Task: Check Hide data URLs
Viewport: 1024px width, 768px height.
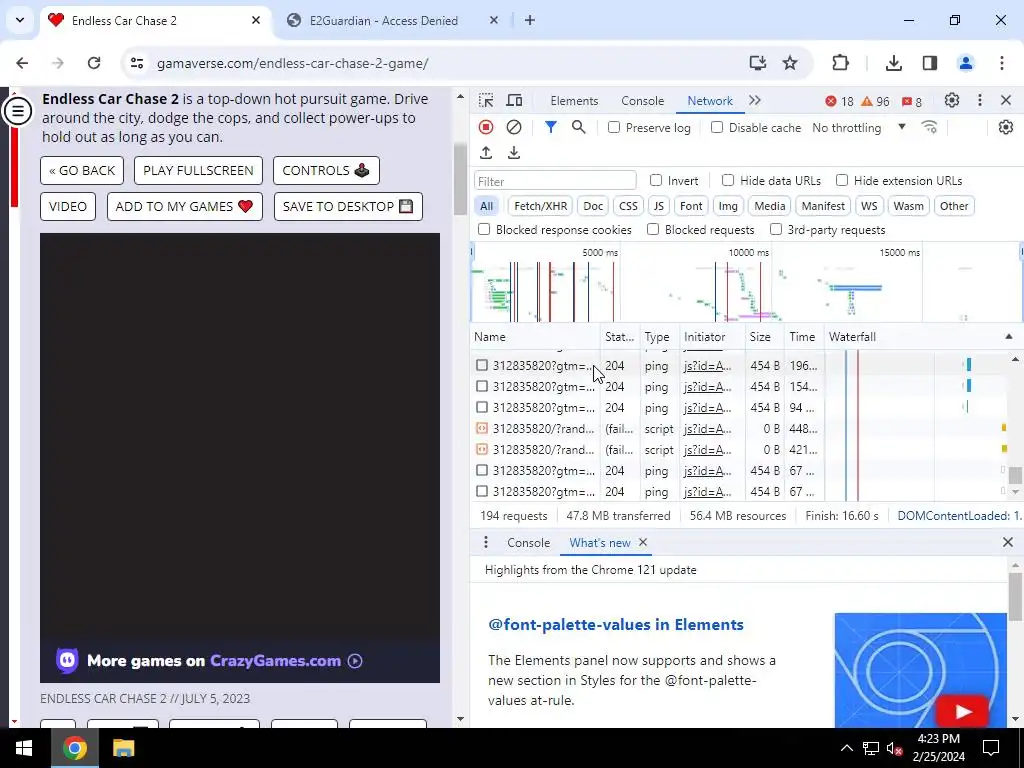Action: (x=728, y=180)
